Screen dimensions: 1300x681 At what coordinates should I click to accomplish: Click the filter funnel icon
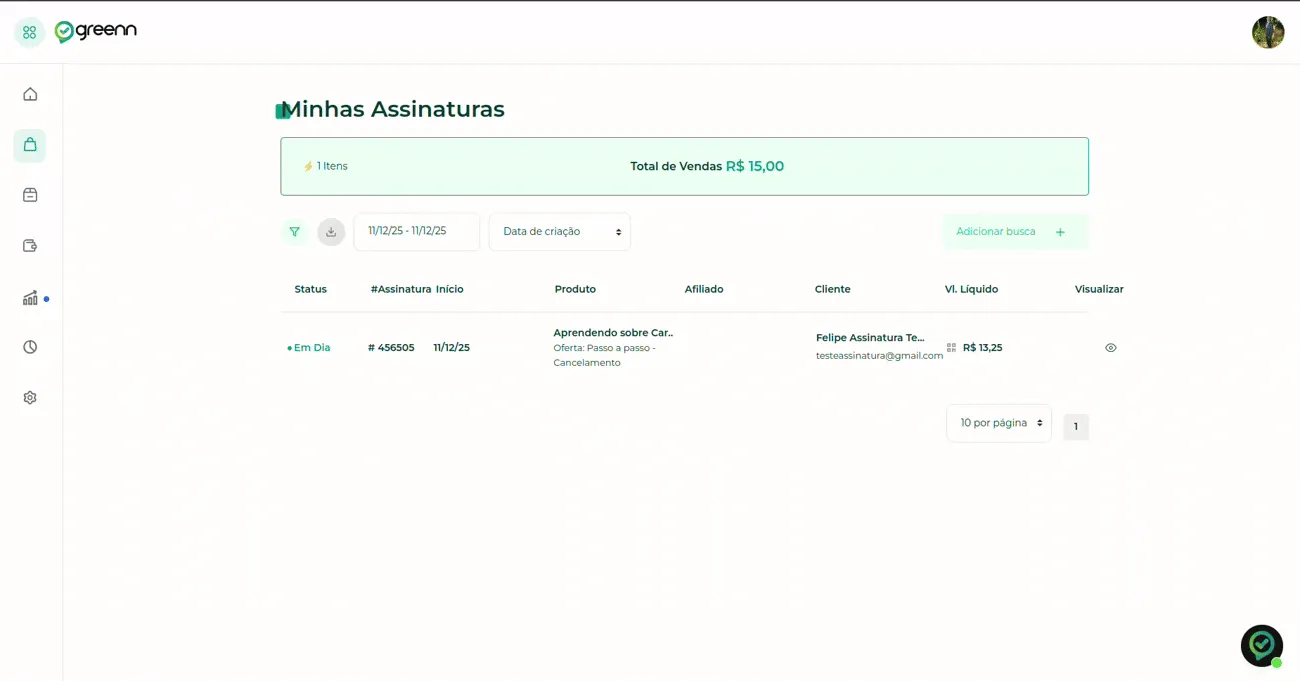tap(294, 232)
